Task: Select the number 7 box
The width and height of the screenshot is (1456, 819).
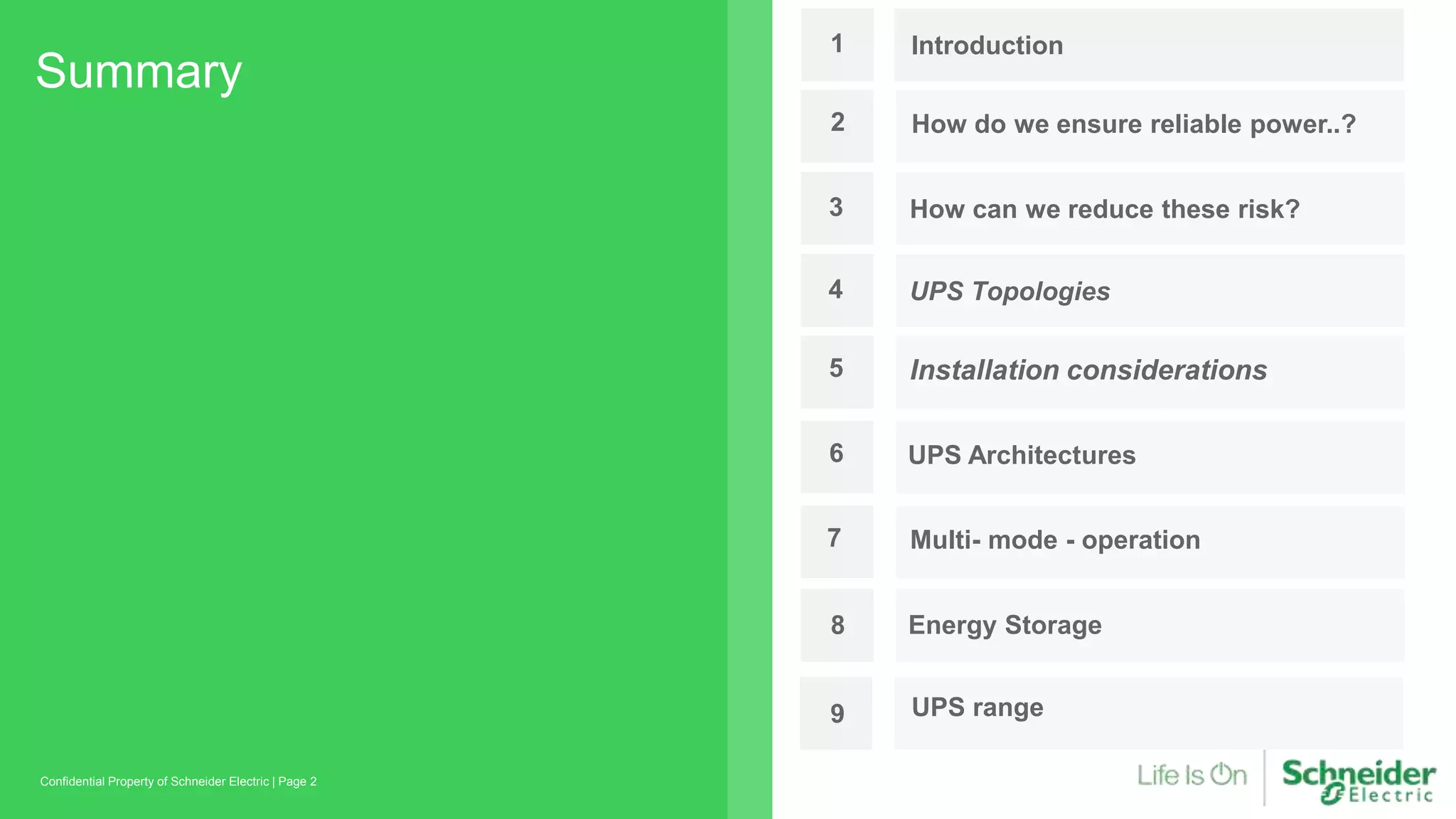Action: [x=837, y=541]
